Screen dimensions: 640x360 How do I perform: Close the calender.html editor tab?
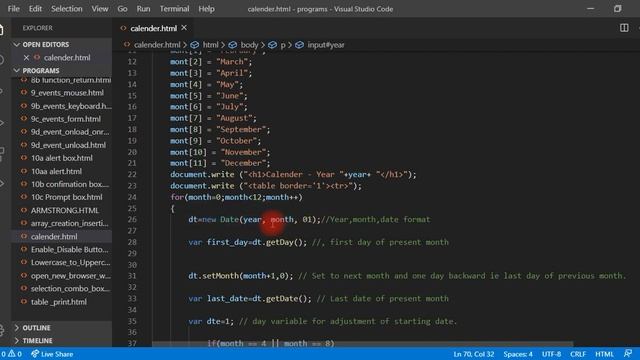[x=184, y=28]
